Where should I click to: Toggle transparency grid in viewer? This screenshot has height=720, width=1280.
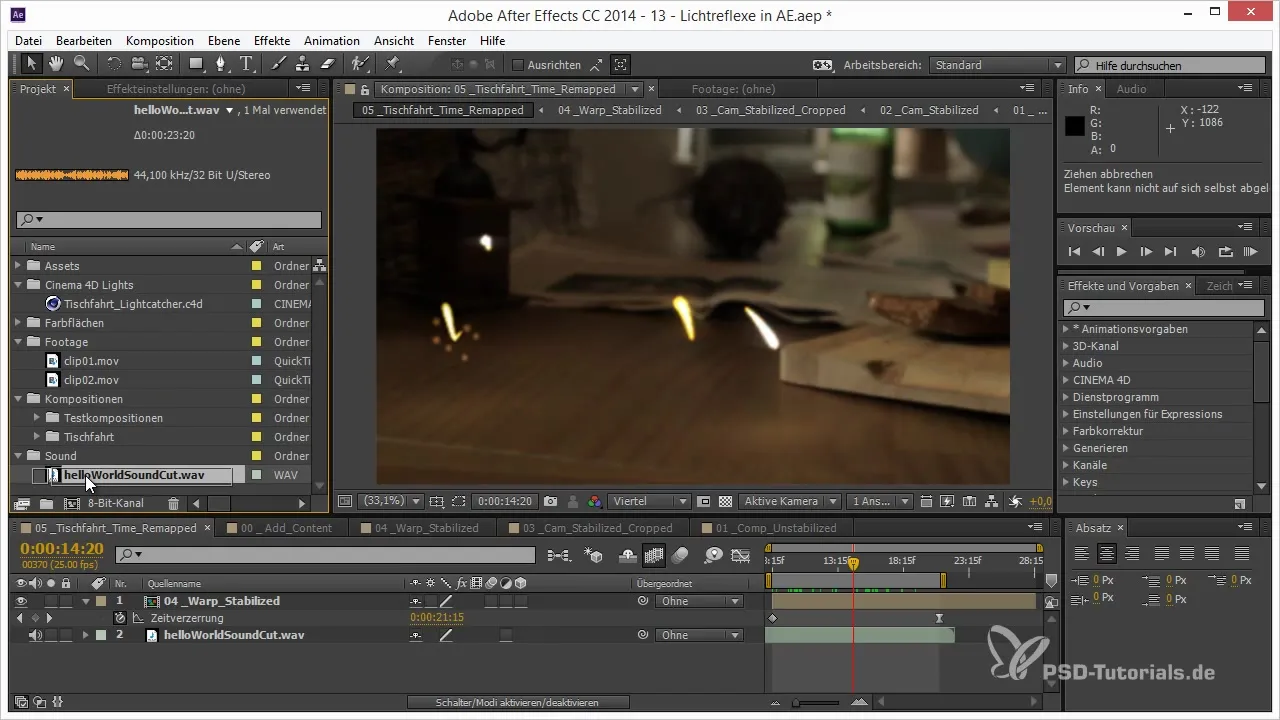[x=726, y=501]
